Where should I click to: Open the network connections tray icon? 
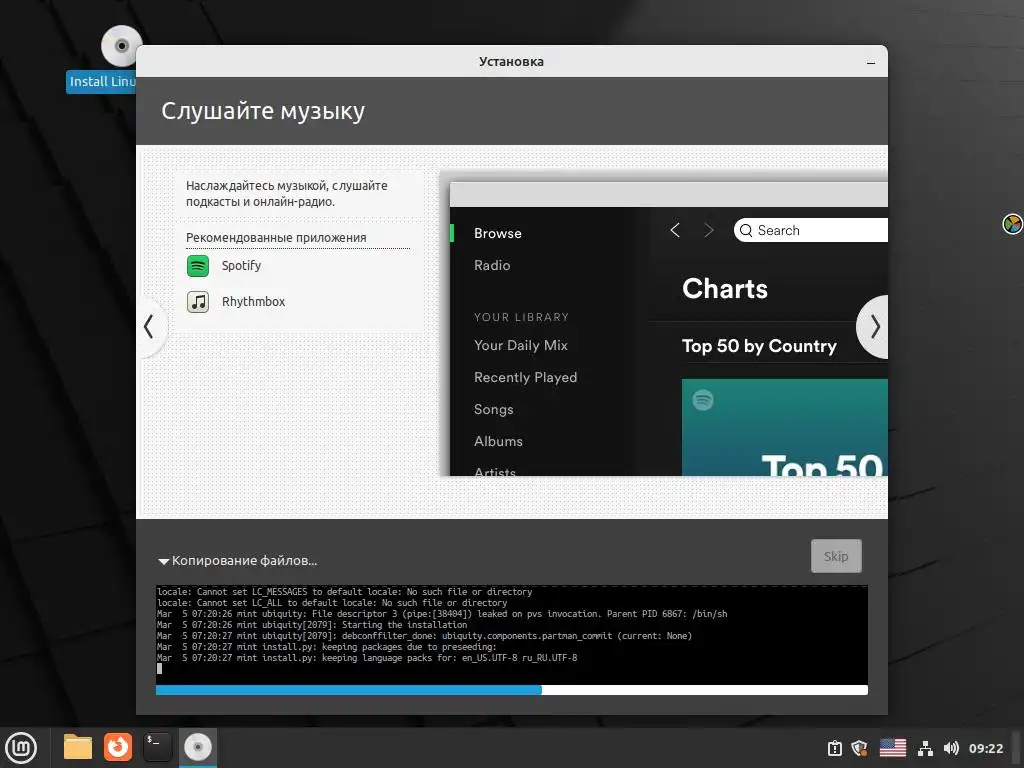click(x=925, y=748)
